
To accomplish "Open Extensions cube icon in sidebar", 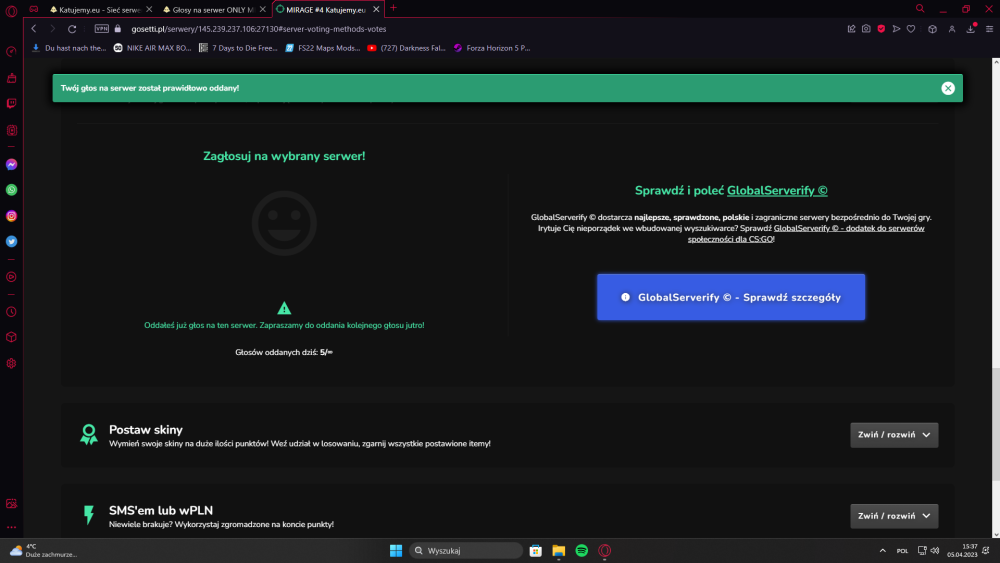I will (x=11, y=337).
